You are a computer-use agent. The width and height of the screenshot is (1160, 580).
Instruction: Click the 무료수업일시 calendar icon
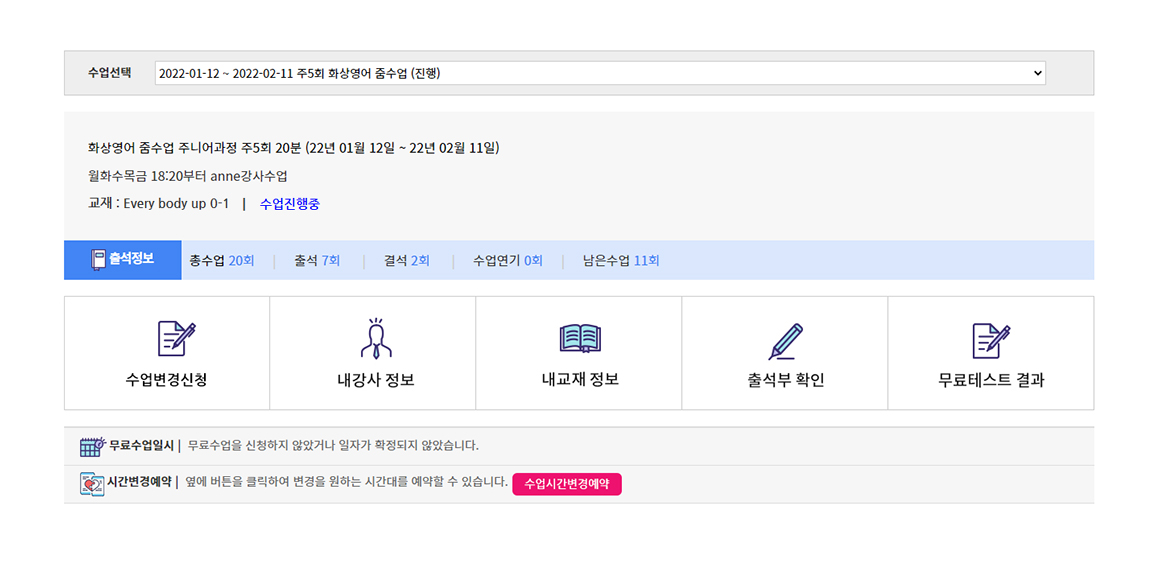(x=92, y=446)
